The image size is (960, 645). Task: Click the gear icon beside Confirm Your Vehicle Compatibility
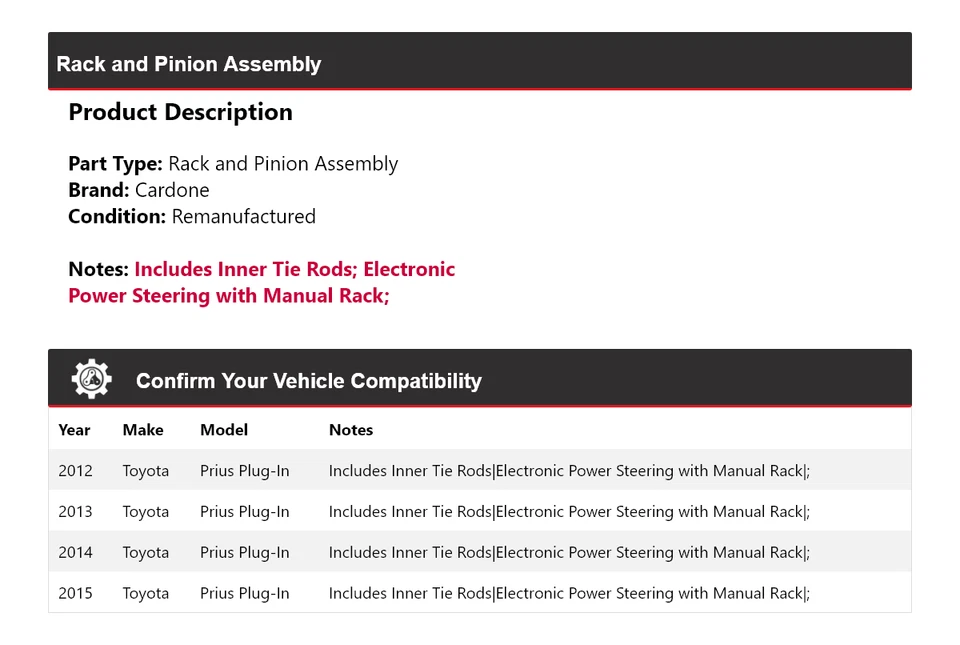point(91,379)
